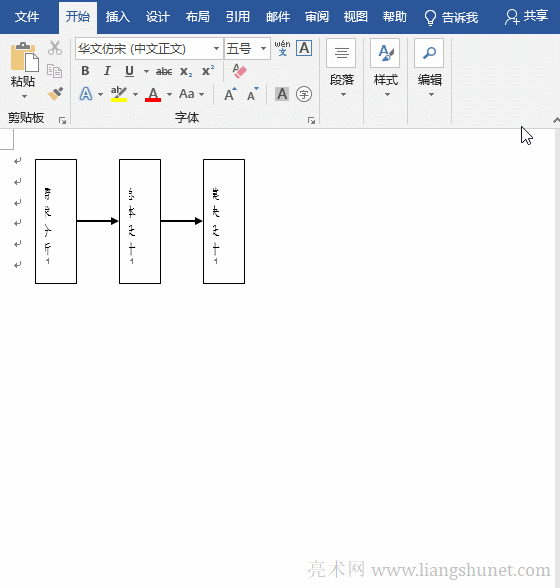Image resolution: width=560 pixels, height=588 pixels.
Task: Click Increase Font Size icon
Action: [230, 94]
